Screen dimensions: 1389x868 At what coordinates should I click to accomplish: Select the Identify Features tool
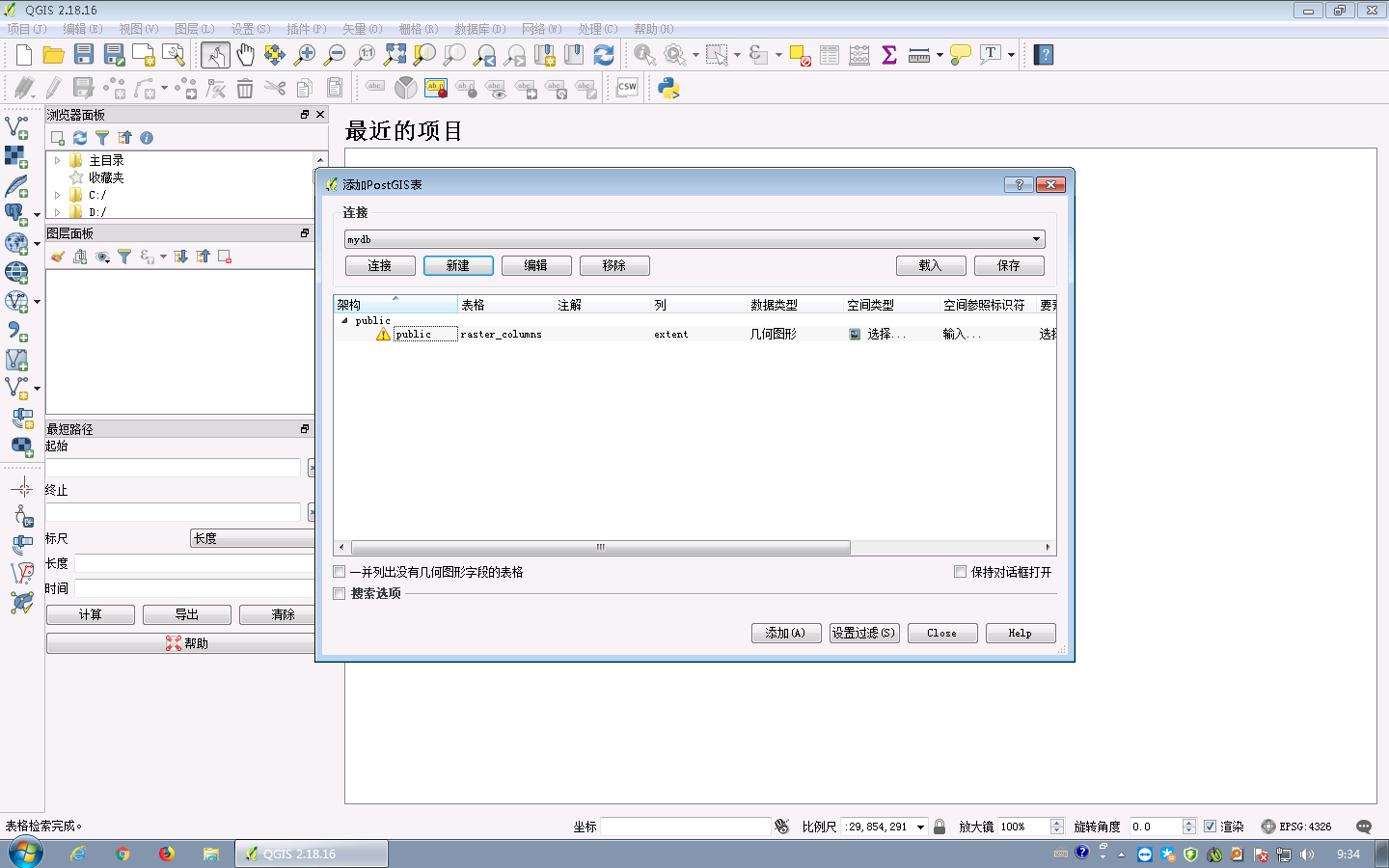644,55
